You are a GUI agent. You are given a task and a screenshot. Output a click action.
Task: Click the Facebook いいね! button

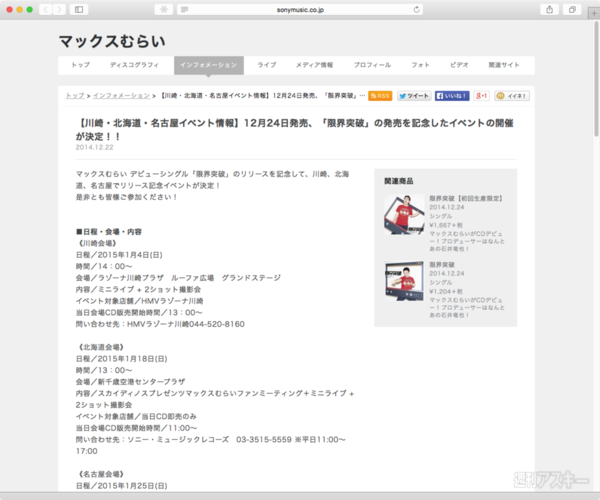pyautogui.click(x=452, y=96)
